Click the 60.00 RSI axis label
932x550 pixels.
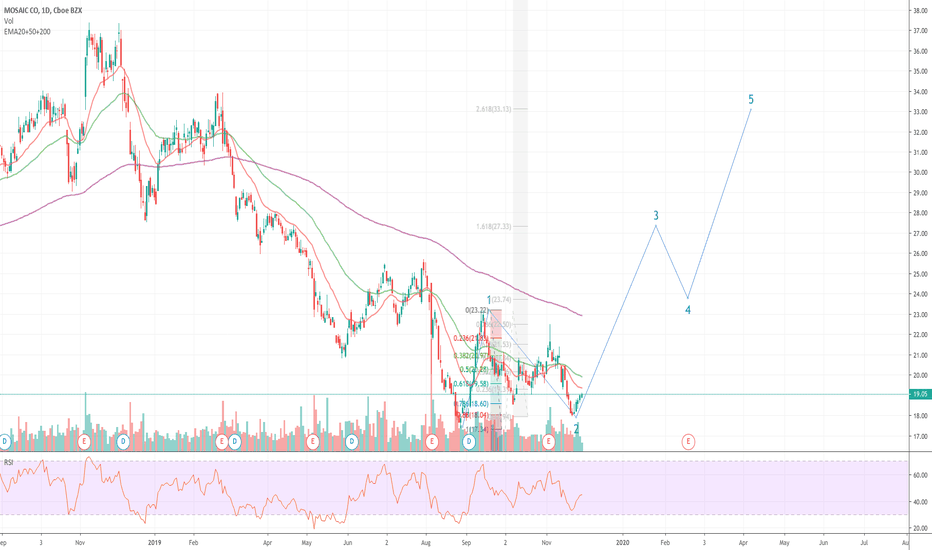pos(920,475)
